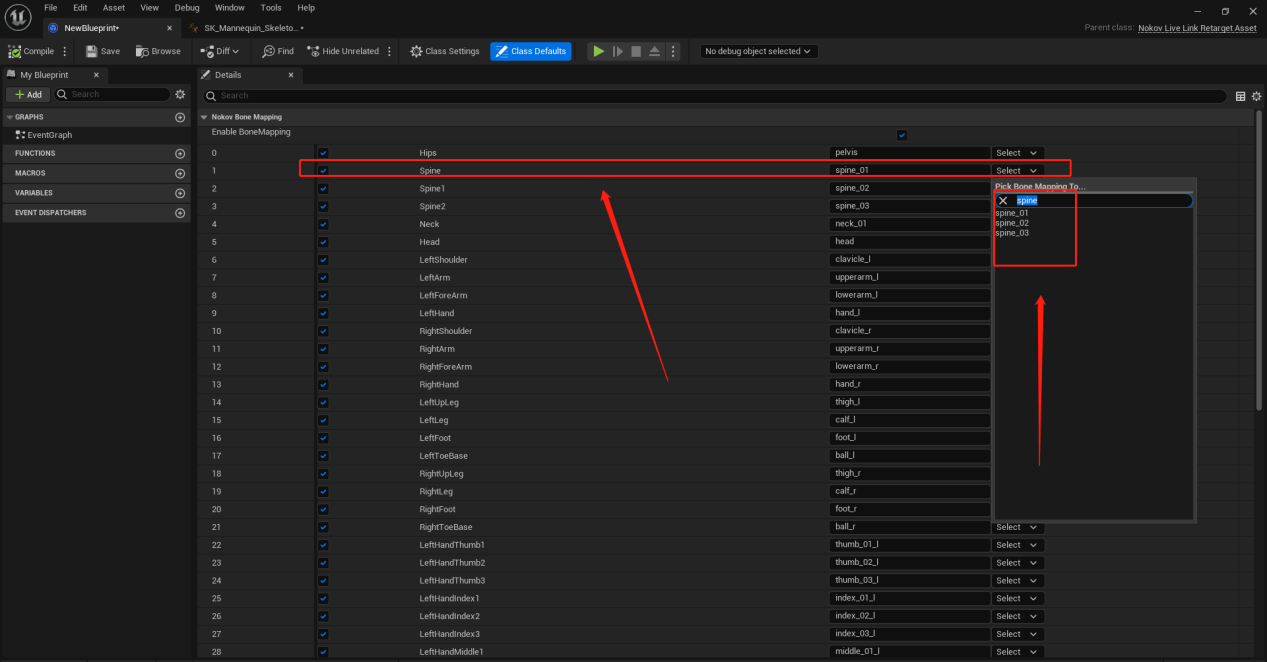
Task: Click the Class Defaults button
Action: (x=530, y=51)
